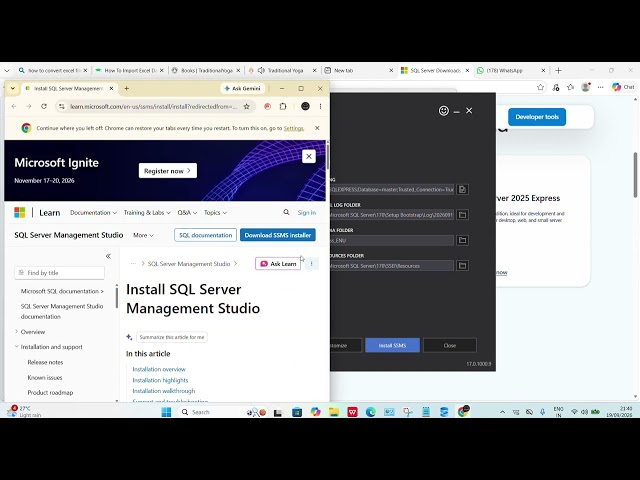
Task: Click Download SSMS installer button
Action: (278, 235)
